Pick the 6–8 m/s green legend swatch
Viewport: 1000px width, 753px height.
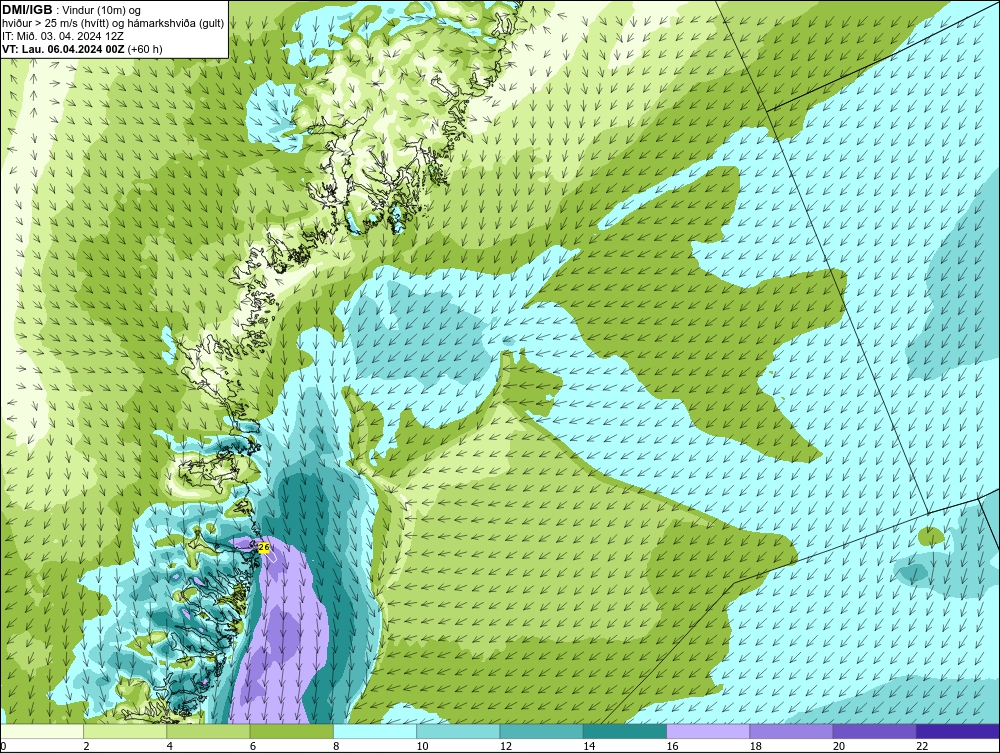(x=291, y=731)
